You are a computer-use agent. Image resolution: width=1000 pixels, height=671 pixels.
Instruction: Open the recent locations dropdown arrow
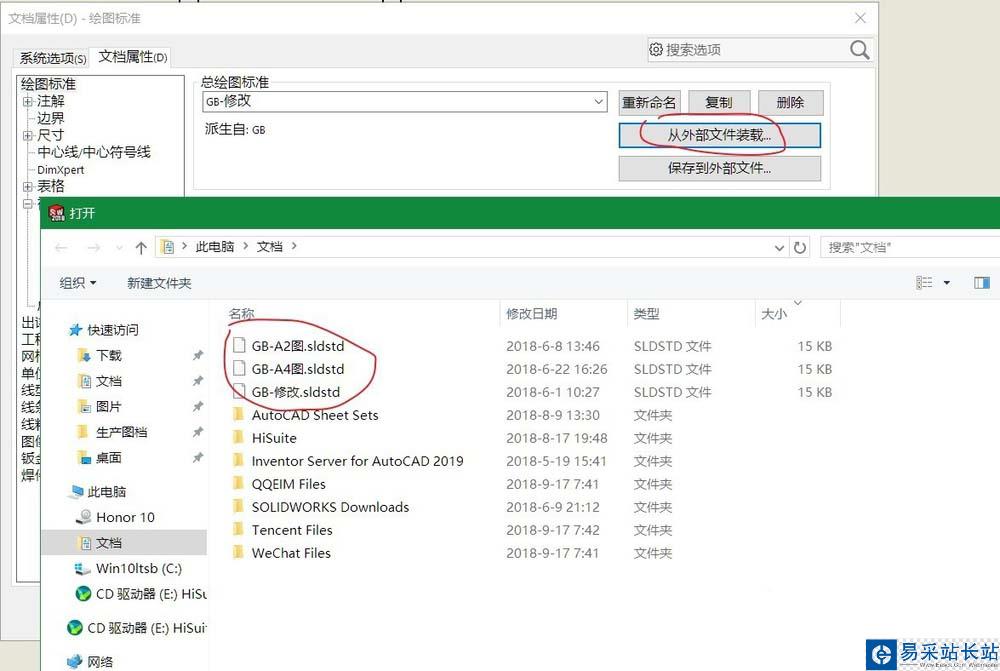pyautogui.click(x=119, y=247)
